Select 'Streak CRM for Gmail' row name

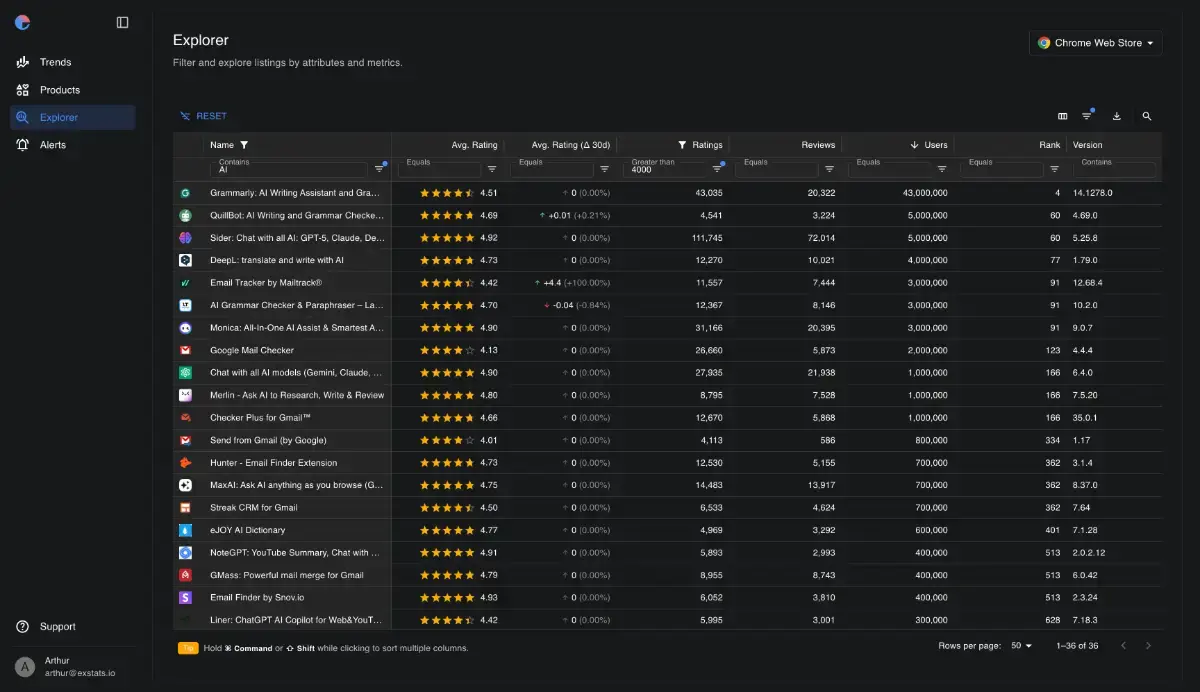point(254,507)
